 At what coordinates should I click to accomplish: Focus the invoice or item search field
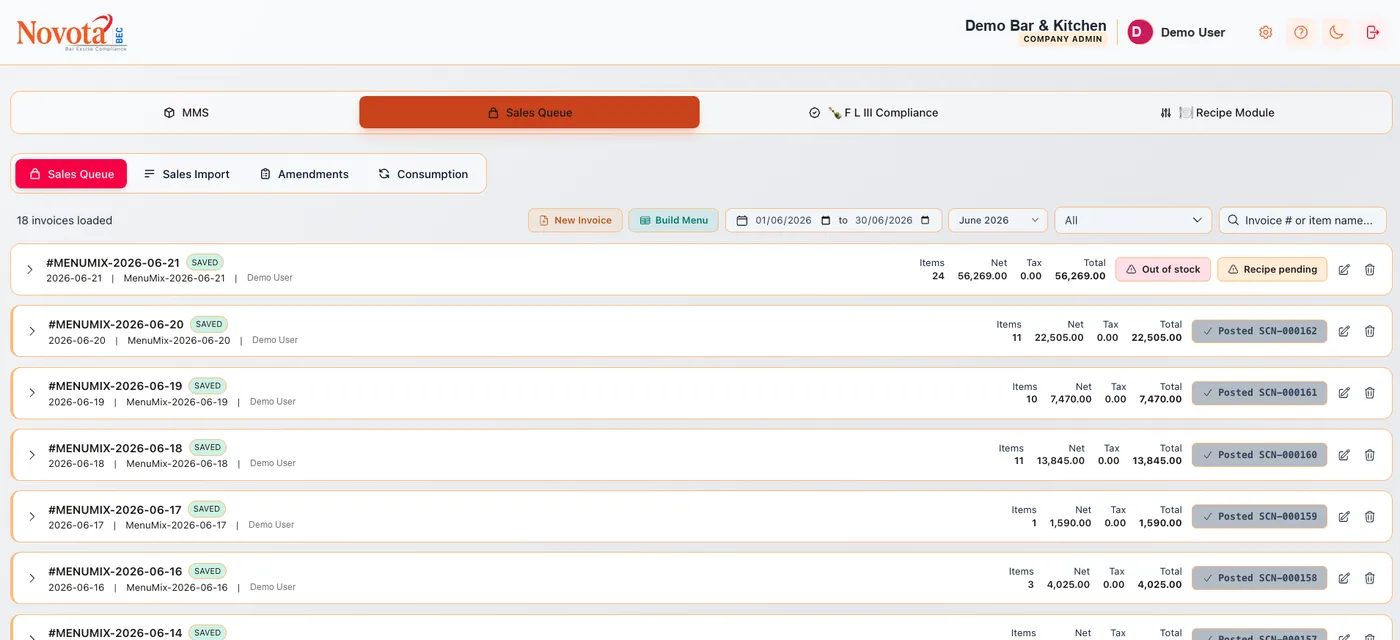(x=1303, y=220)
